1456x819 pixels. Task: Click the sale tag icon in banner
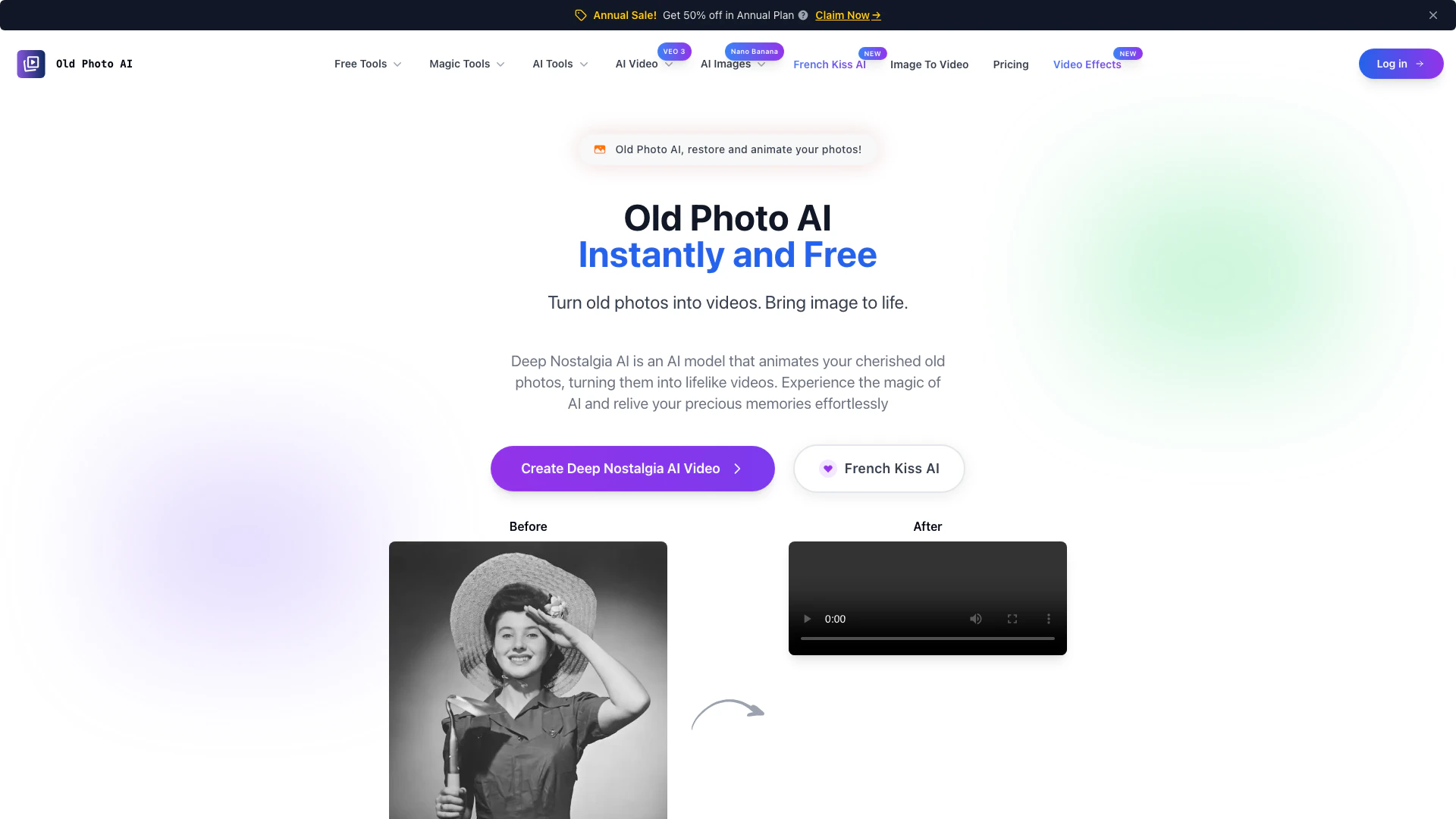581,15
